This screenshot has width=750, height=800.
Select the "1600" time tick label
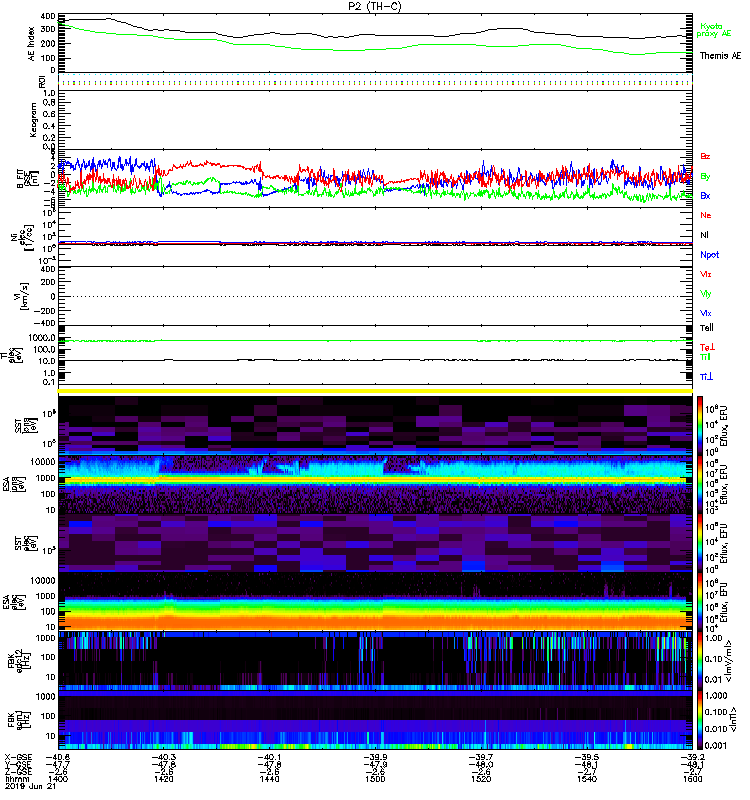[692, 779]
